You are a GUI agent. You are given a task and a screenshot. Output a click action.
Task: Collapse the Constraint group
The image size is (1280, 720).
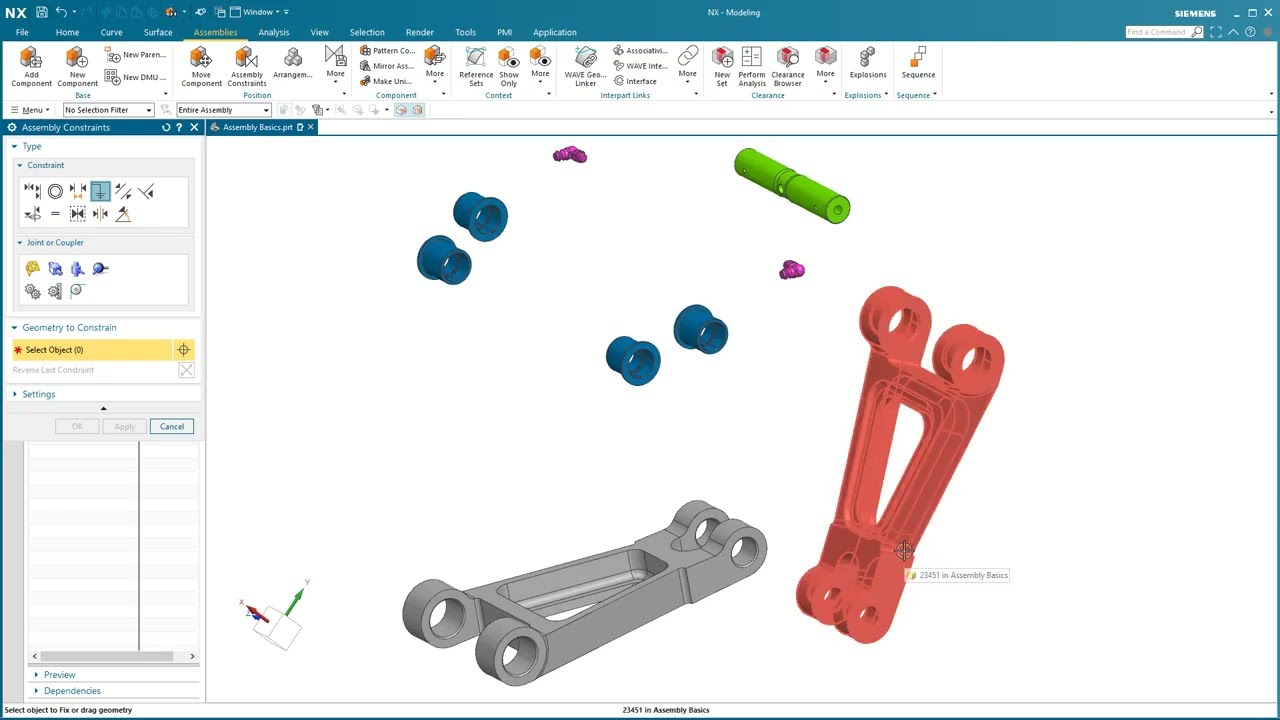point(19,165)
